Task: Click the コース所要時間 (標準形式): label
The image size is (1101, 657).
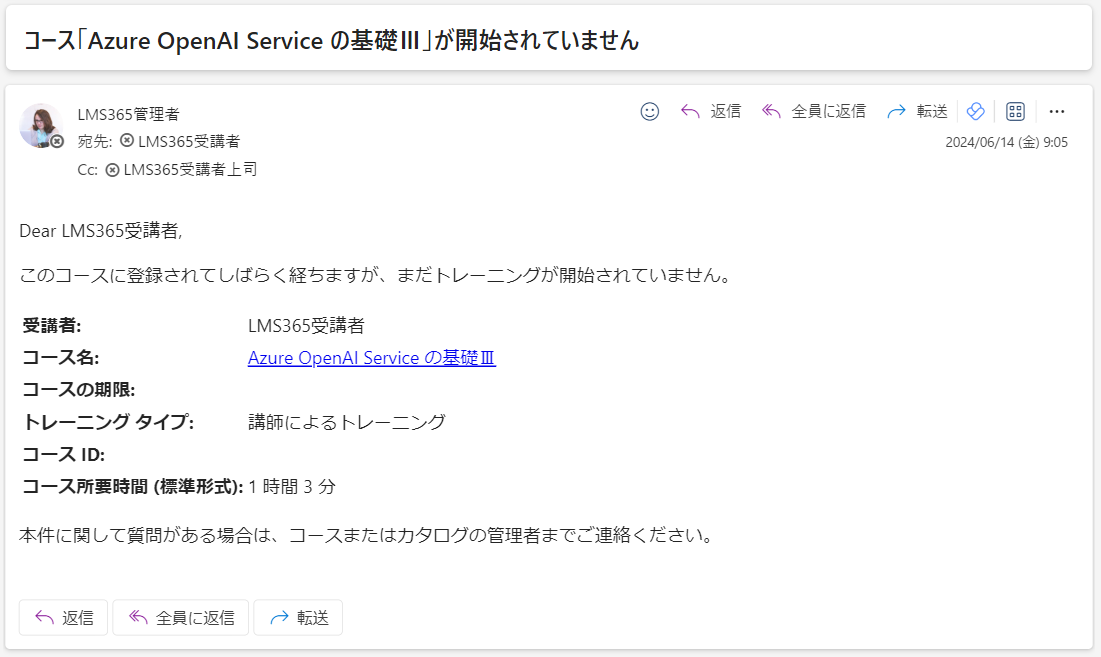Action: (133, 486)
